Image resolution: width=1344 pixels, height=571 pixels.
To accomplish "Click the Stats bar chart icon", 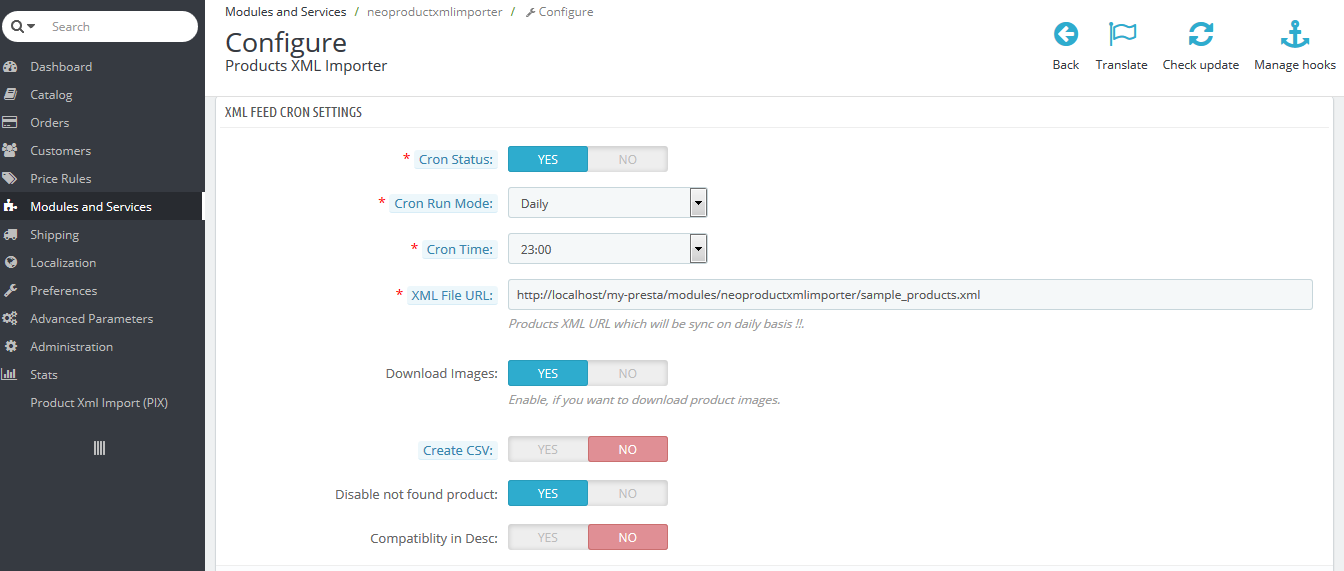I will tap(11, 375).
